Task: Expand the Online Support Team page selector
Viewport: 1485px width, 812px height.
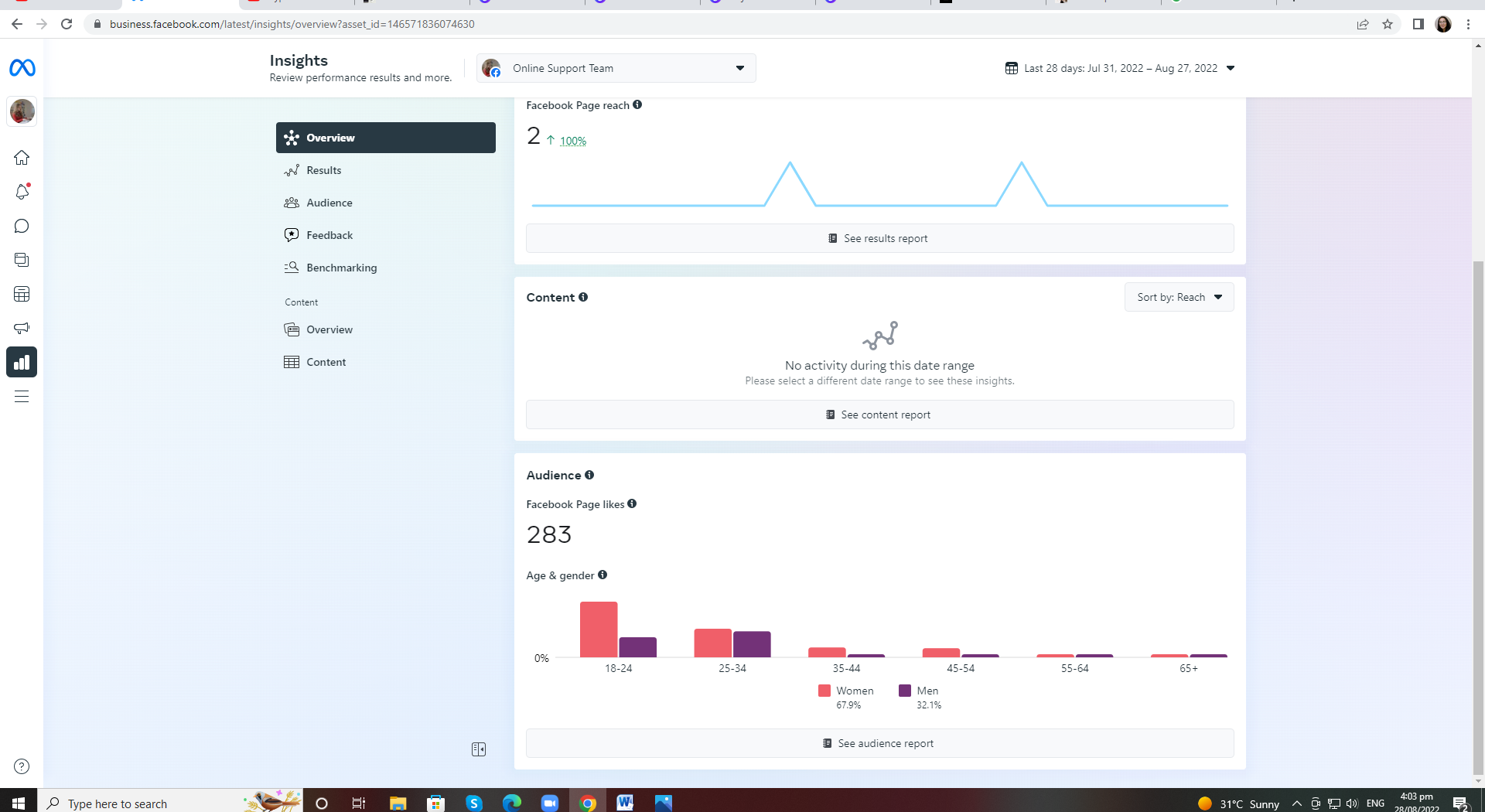Action: coord(616,68)
